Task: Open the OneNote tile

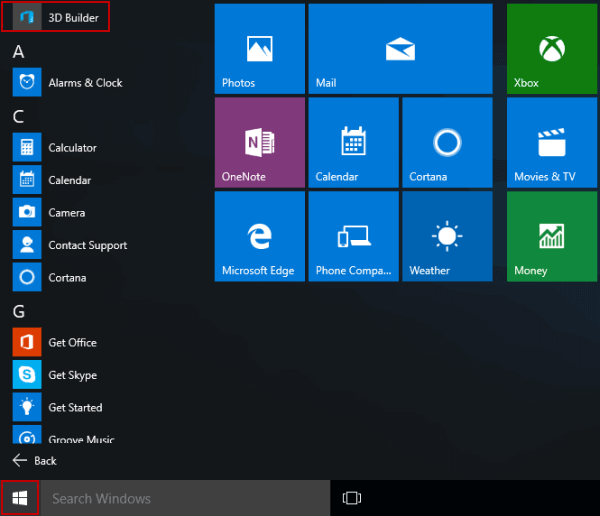Action: click(x=260, y=142)
